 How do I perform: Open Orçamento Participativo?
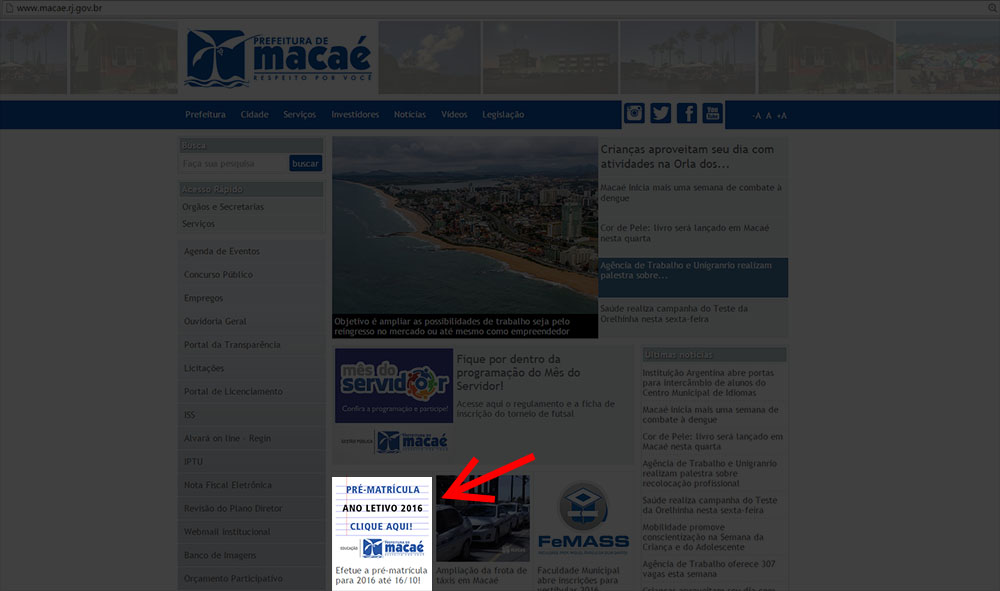233,579
